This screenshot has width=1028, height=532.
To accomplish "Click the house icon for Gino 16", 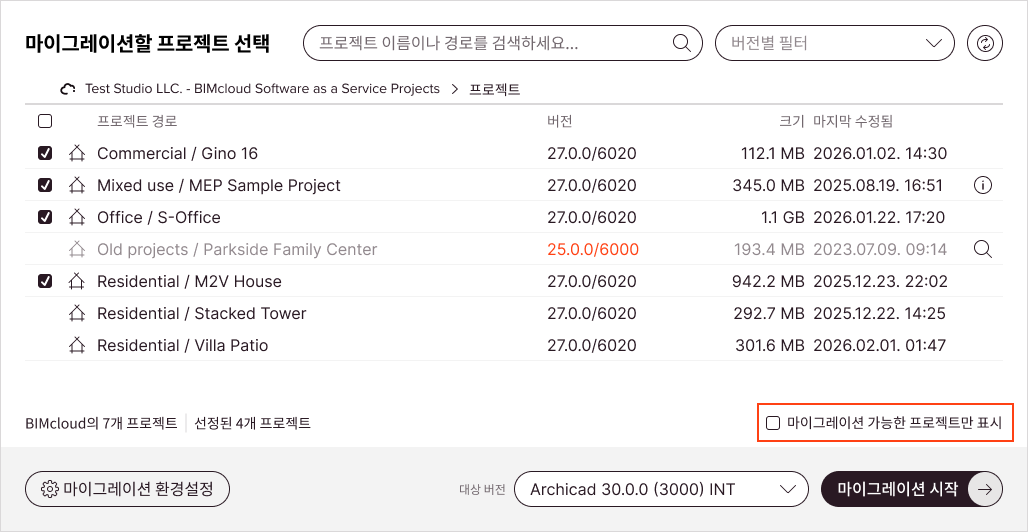I will point(77,153).
